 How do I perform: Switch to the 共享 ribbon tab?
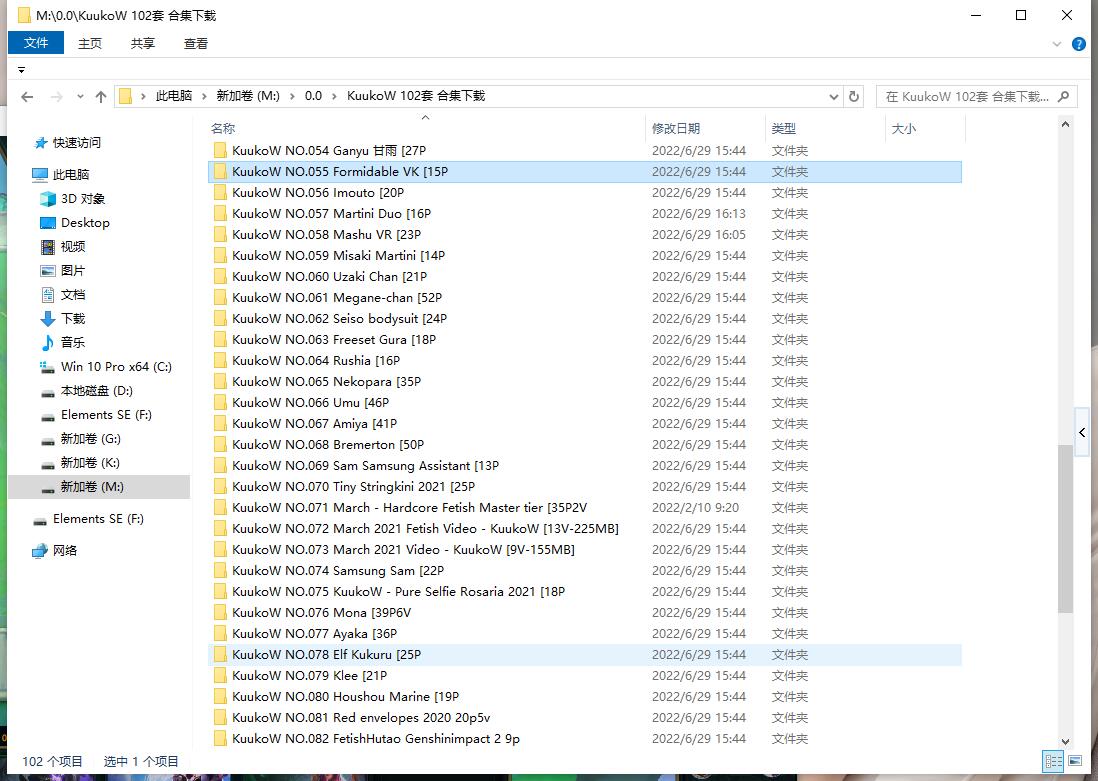(x=143, y=43)
